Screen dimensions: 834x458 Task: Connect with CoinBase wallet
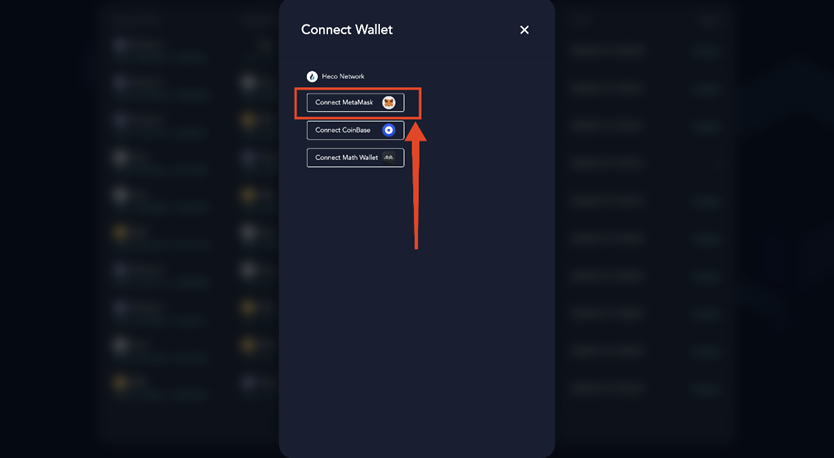pyautogui.click(x=355, y=130)
